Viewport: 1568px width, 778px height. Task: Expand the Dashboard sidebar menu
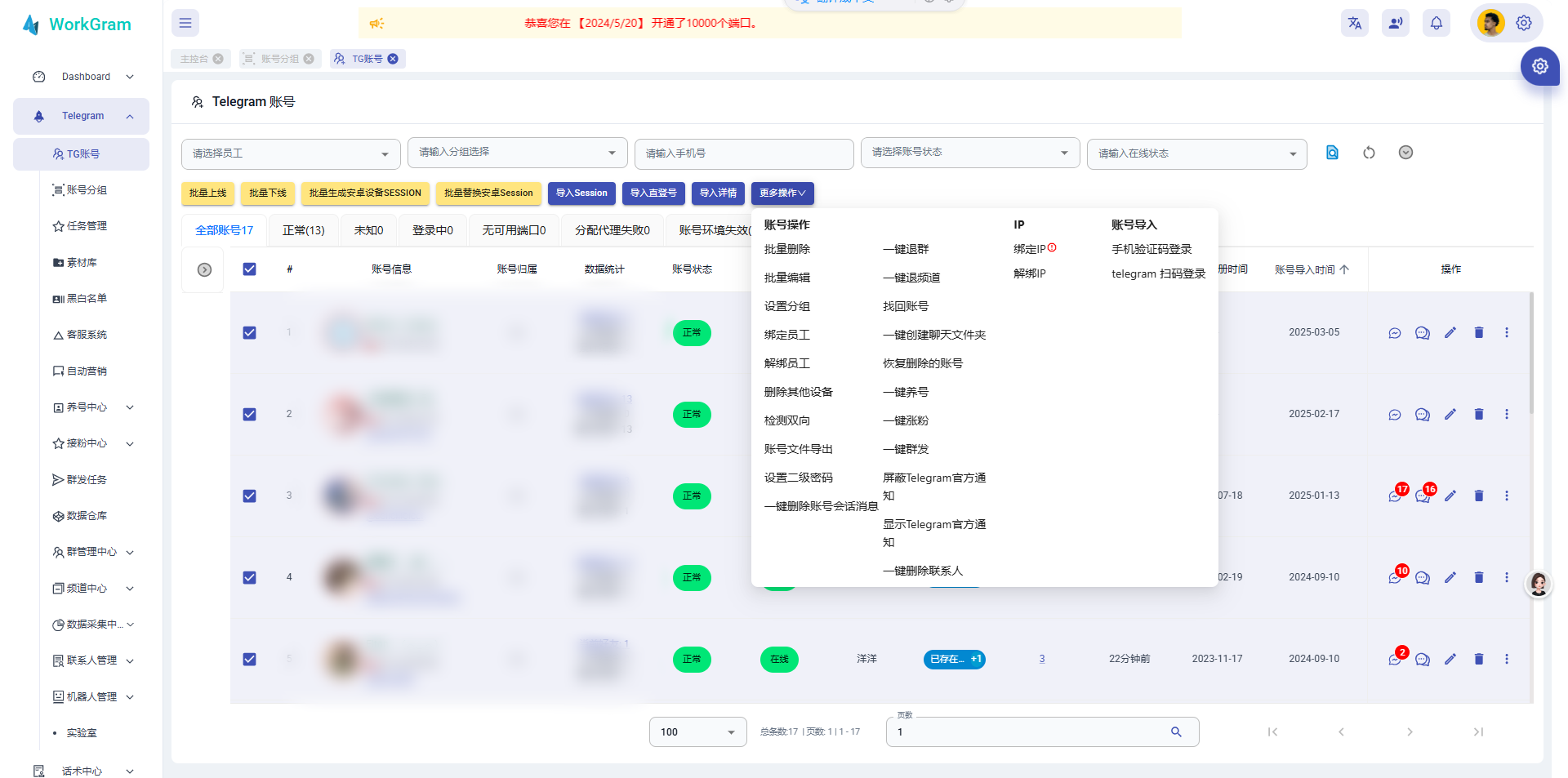82,77
